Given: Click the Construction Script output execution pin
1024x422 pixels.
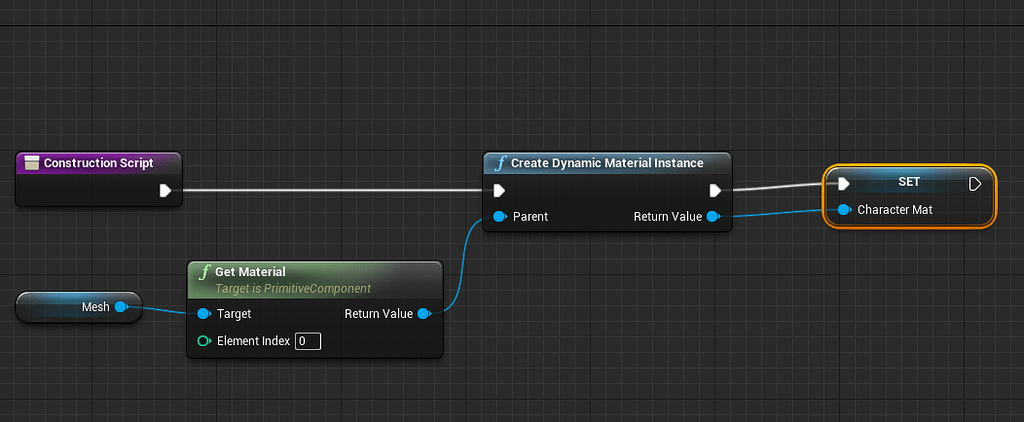Looking at the screenshot, I should coord(165,190).
